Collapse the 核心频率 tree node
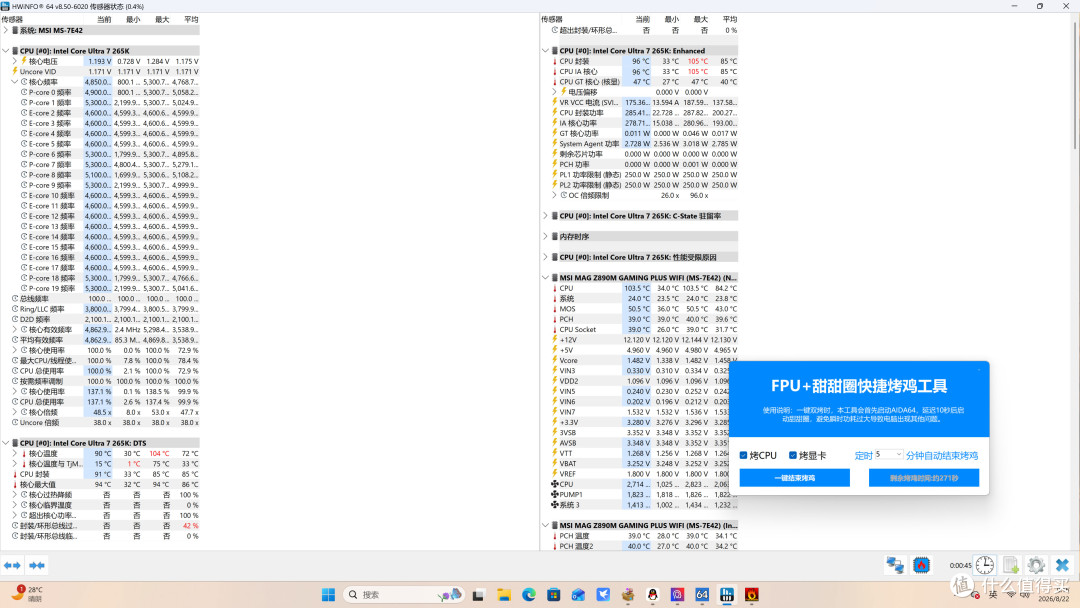The width and height of the screenshot is (1080, 608). tap(14, 82)
